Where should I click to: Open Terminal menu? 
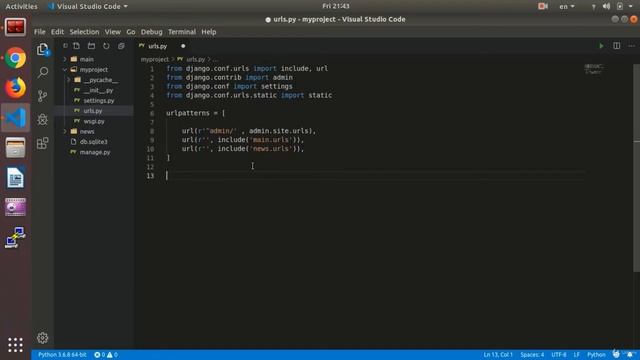point(182,32)
